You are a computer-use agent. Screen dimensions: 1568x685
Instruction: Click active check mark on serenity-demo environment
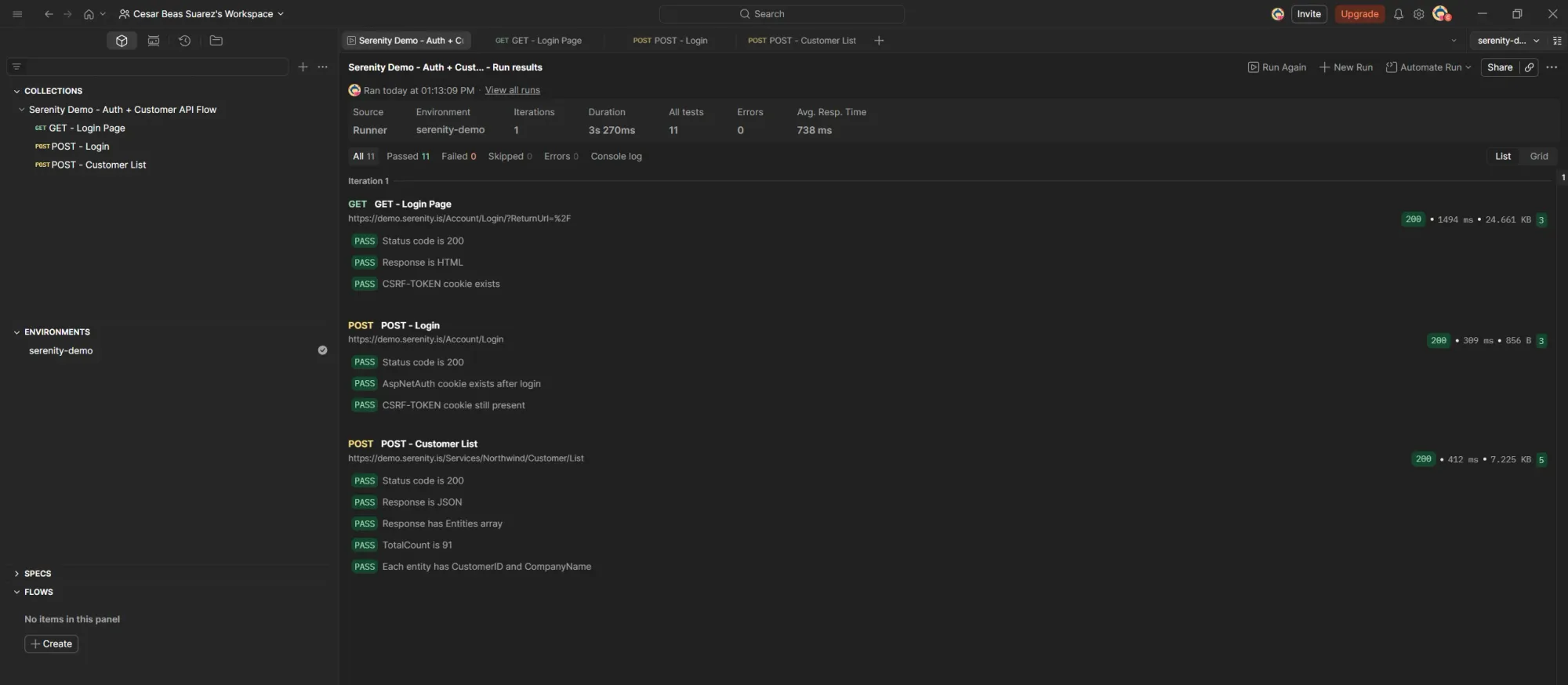coord(322,350)
